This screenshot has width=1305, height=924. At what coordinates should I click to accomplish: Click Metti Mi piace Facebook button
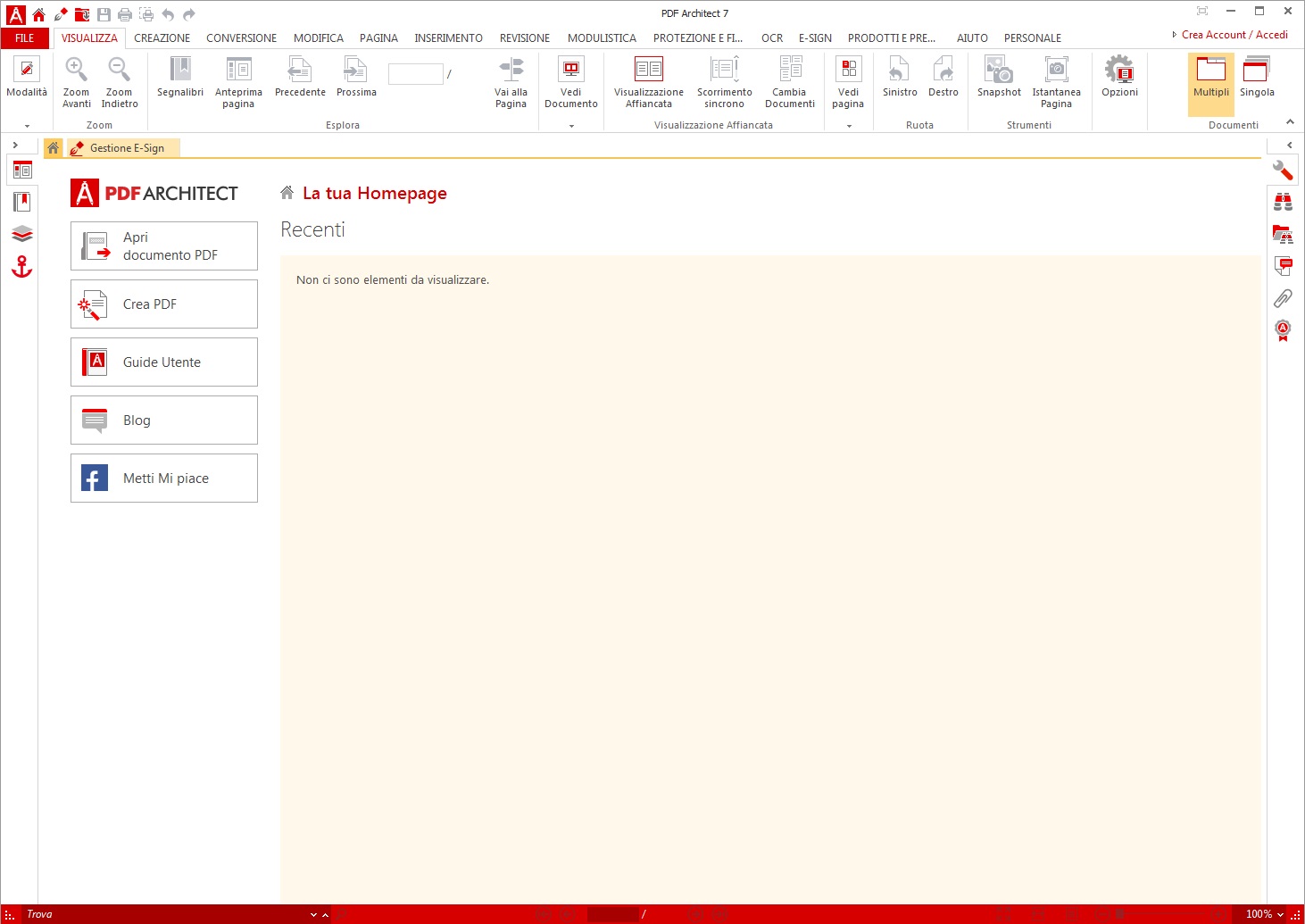[x=164, y=479]
